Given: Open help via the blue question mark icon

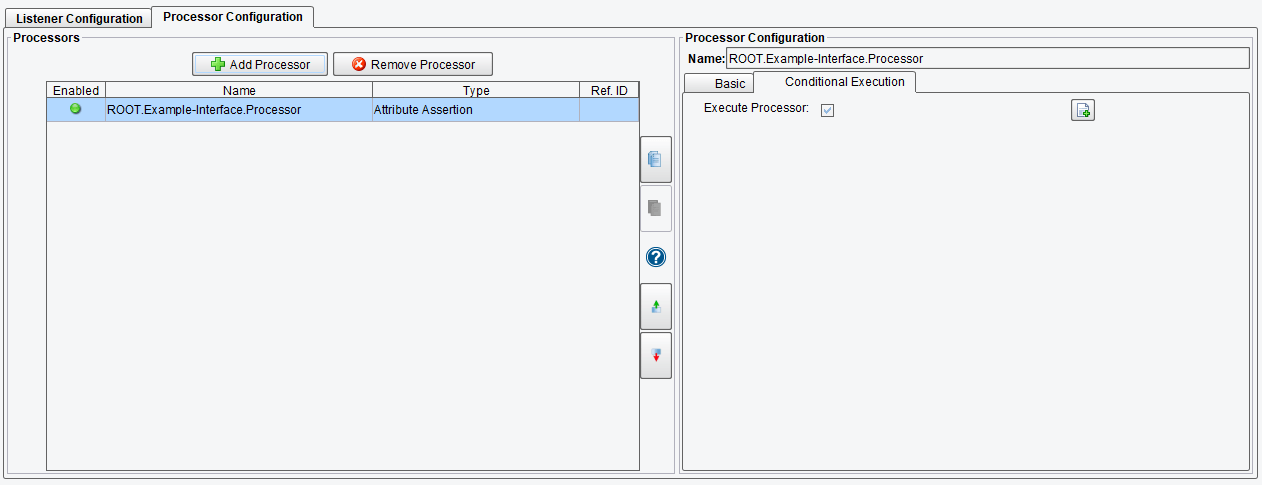Looking at the screenshot, I should [x=656, y=258].
